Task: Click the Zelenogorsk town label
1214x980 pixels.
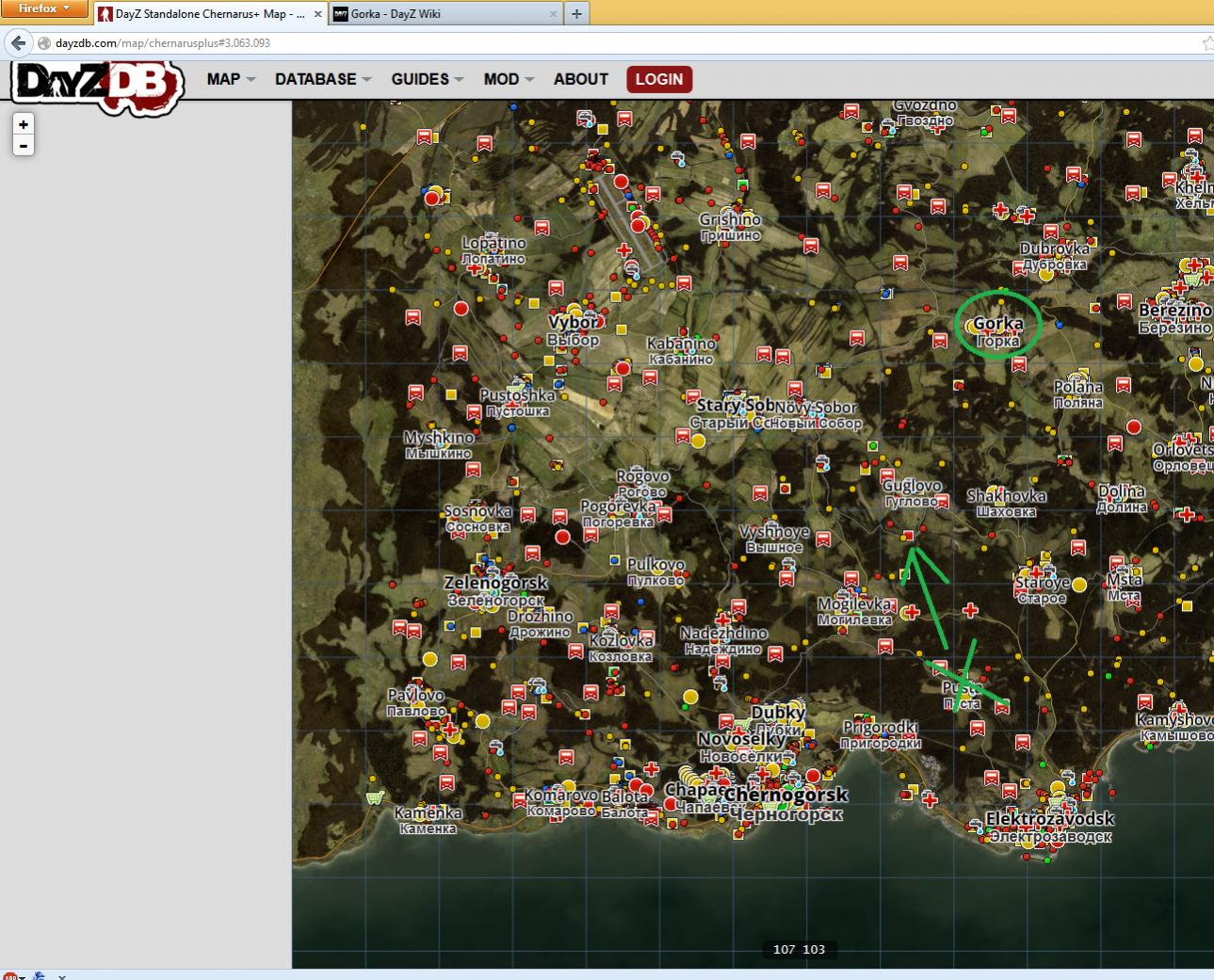Action: coord(495,590)
